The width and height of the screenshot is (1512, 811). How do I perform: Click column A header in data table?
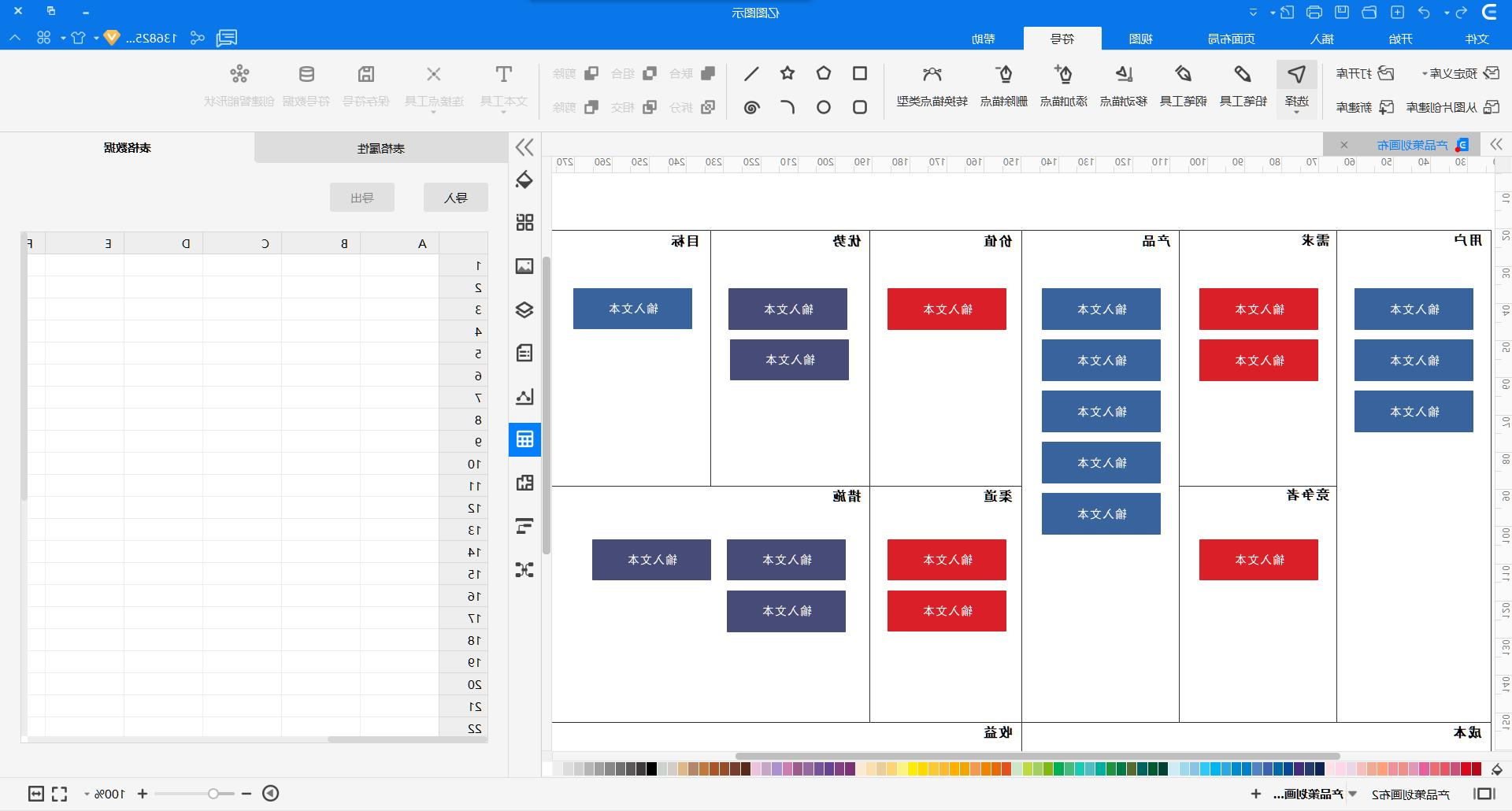tap(400, 243)
